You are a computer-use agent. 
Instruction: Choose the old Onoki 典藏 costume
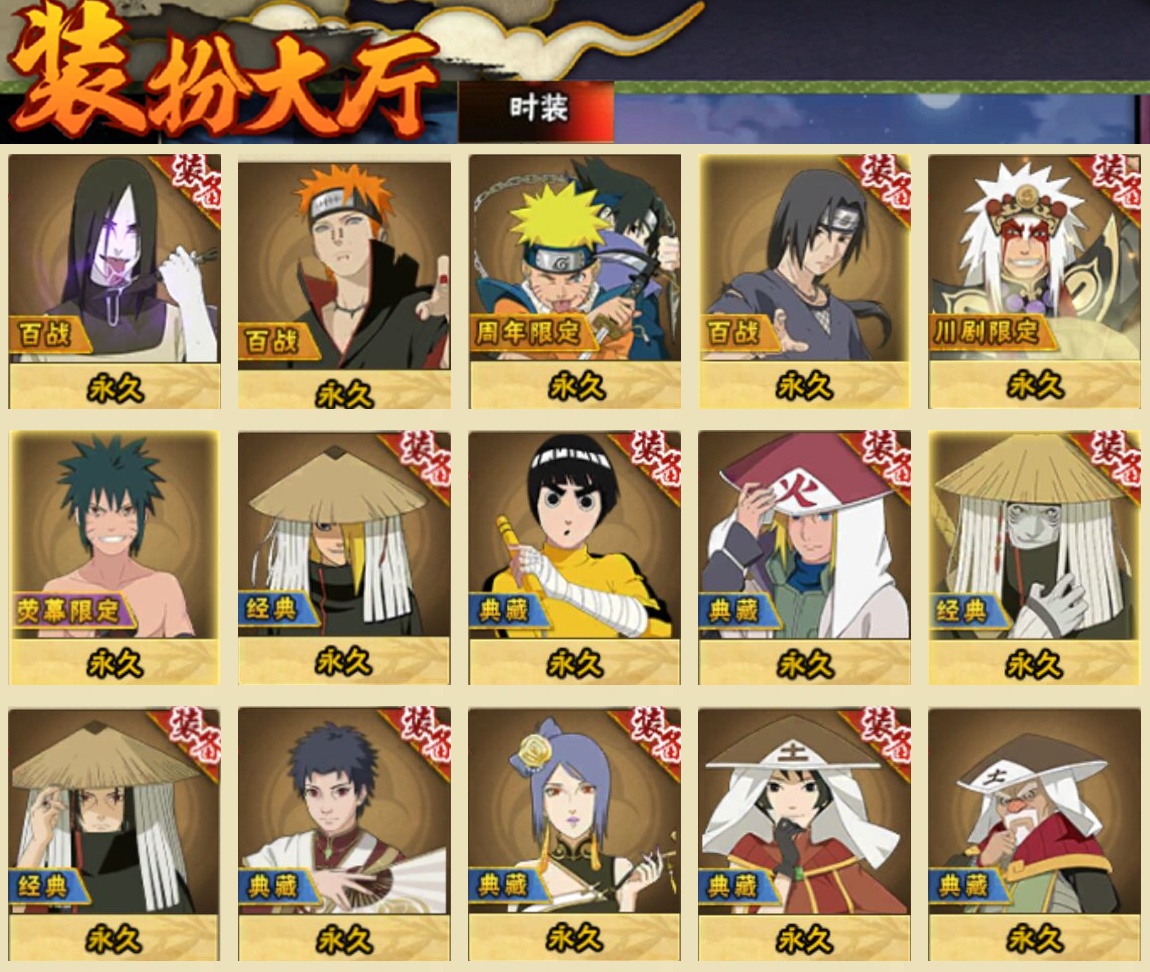[x=1034, y=834]
